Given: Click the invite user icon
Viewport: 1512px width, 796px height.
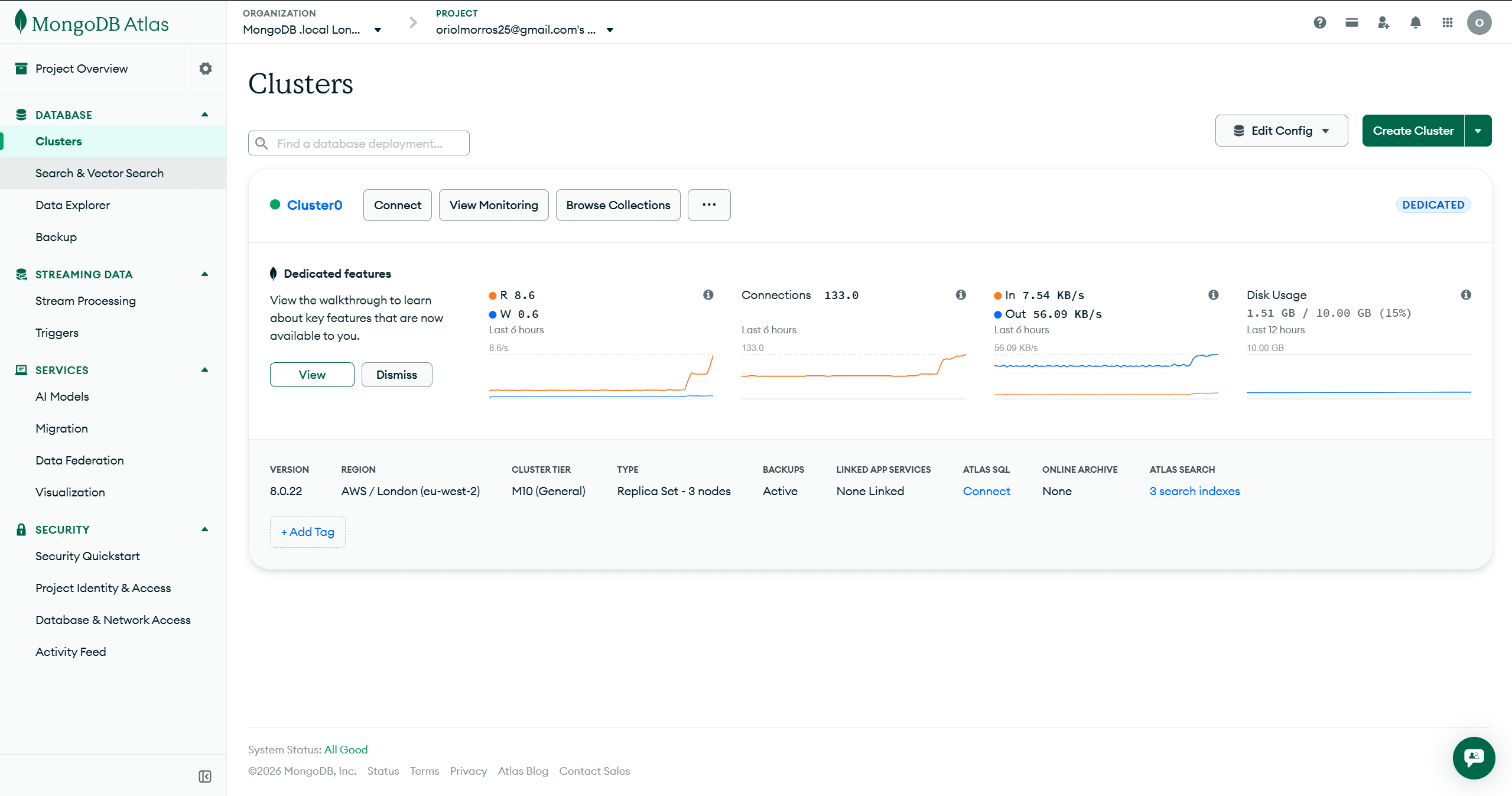Looking at the screenshot, I should tap(1383, 22).
